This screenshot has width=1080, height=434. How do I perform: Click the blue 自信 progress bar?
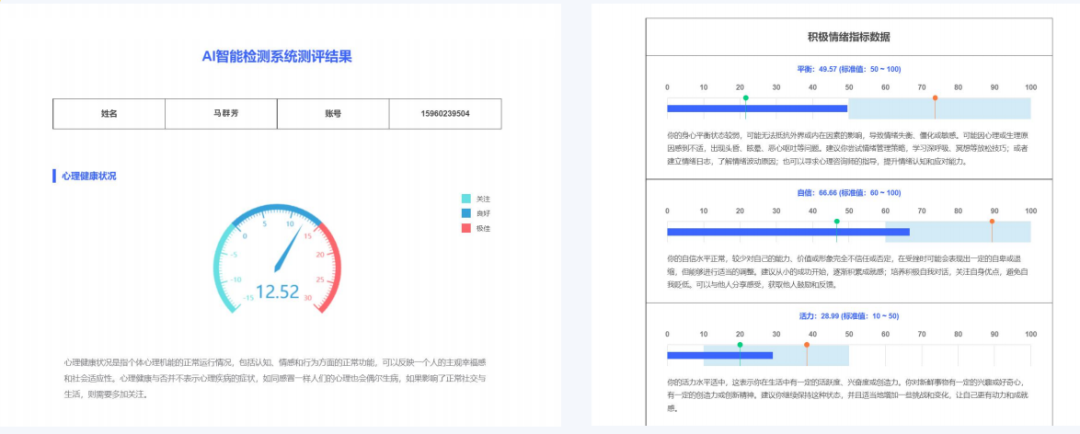788,232
